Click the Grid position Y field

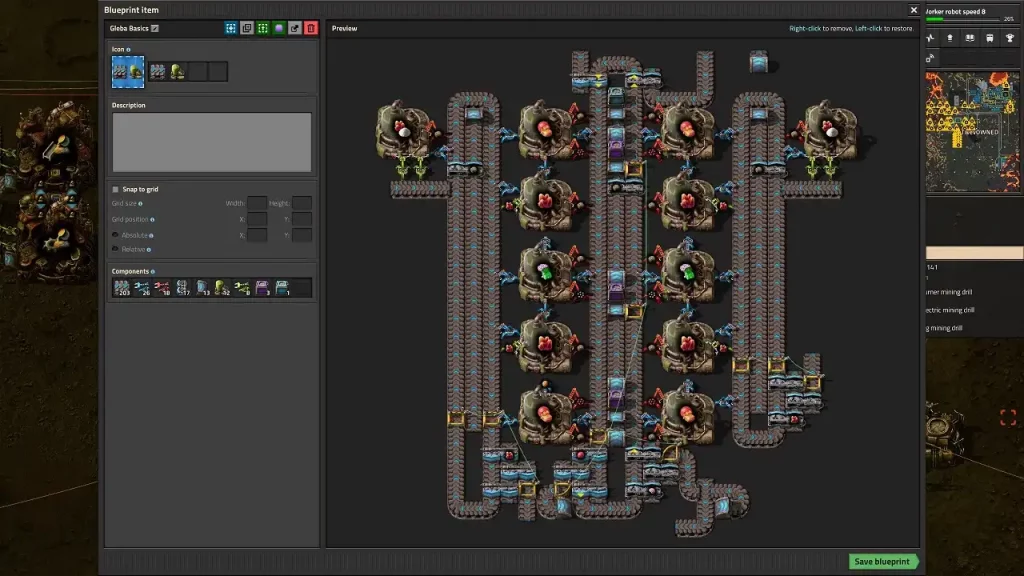[x=302, y=219]
